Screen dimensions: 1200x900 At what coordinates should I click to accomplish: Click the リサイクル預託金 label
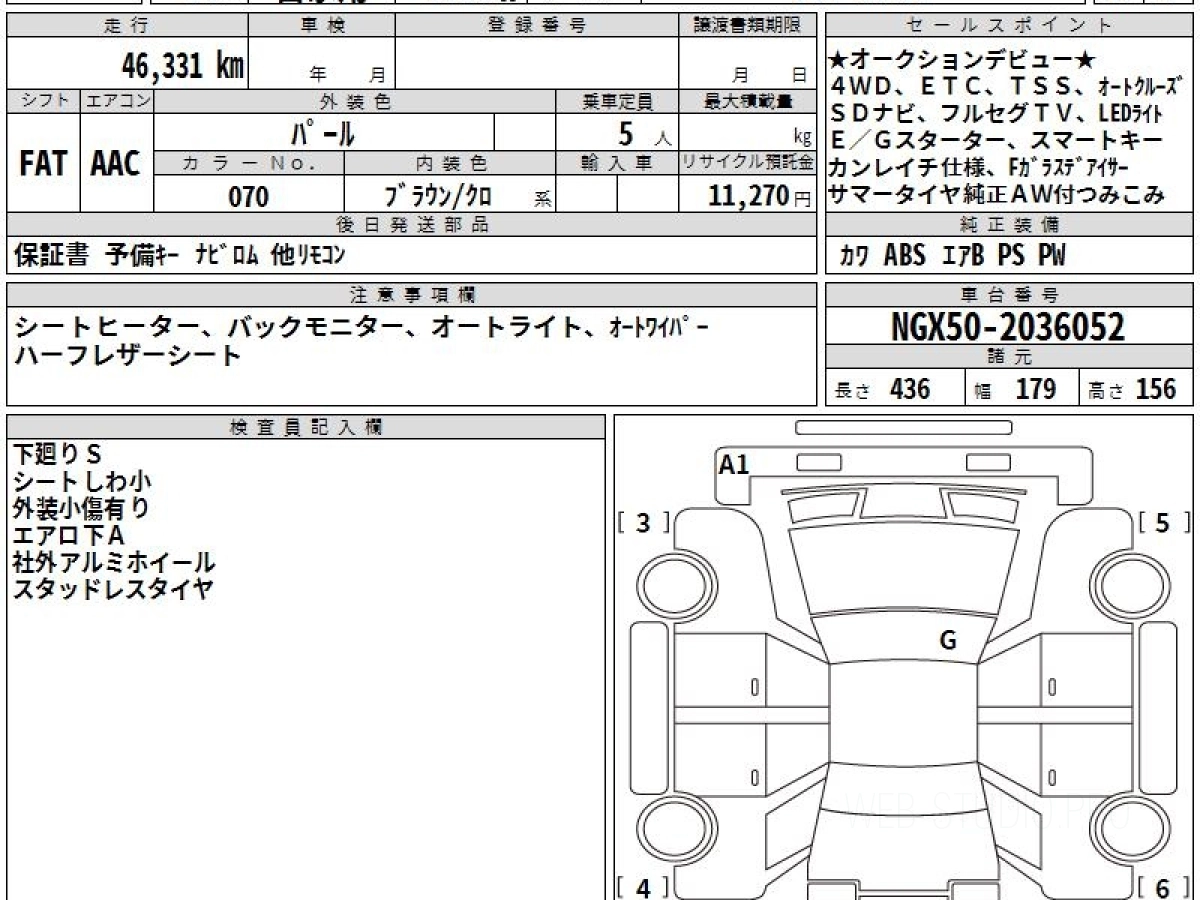pos(747,163)
